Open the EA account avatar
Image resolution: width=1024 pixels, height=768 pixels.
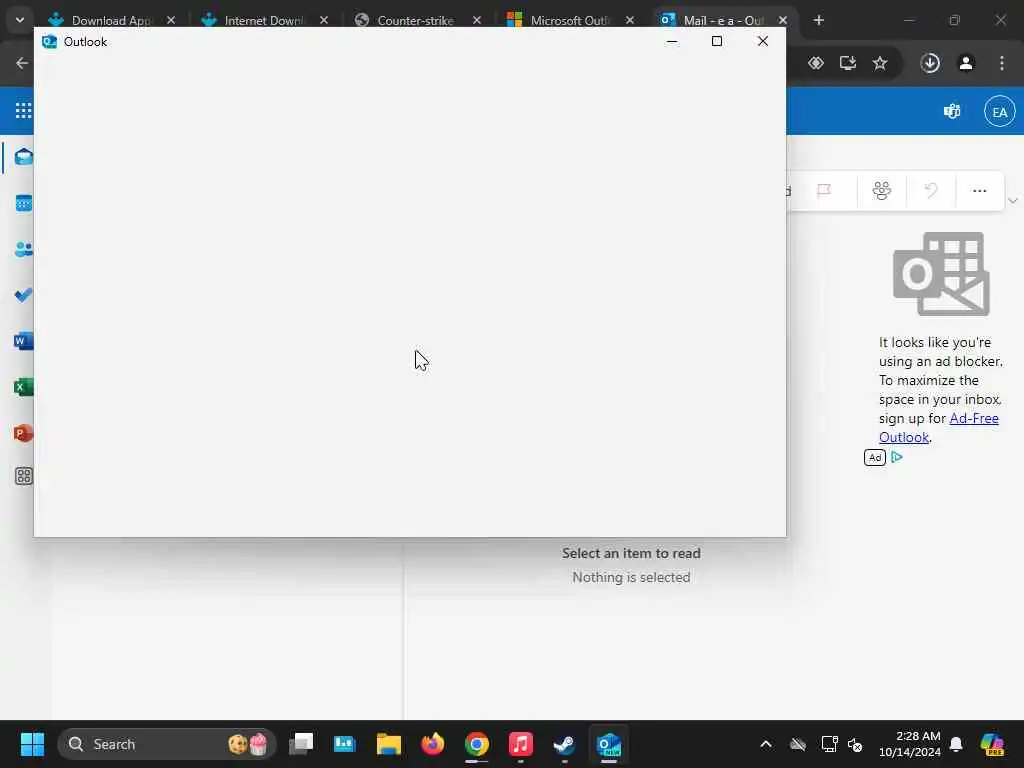[999, 112]
